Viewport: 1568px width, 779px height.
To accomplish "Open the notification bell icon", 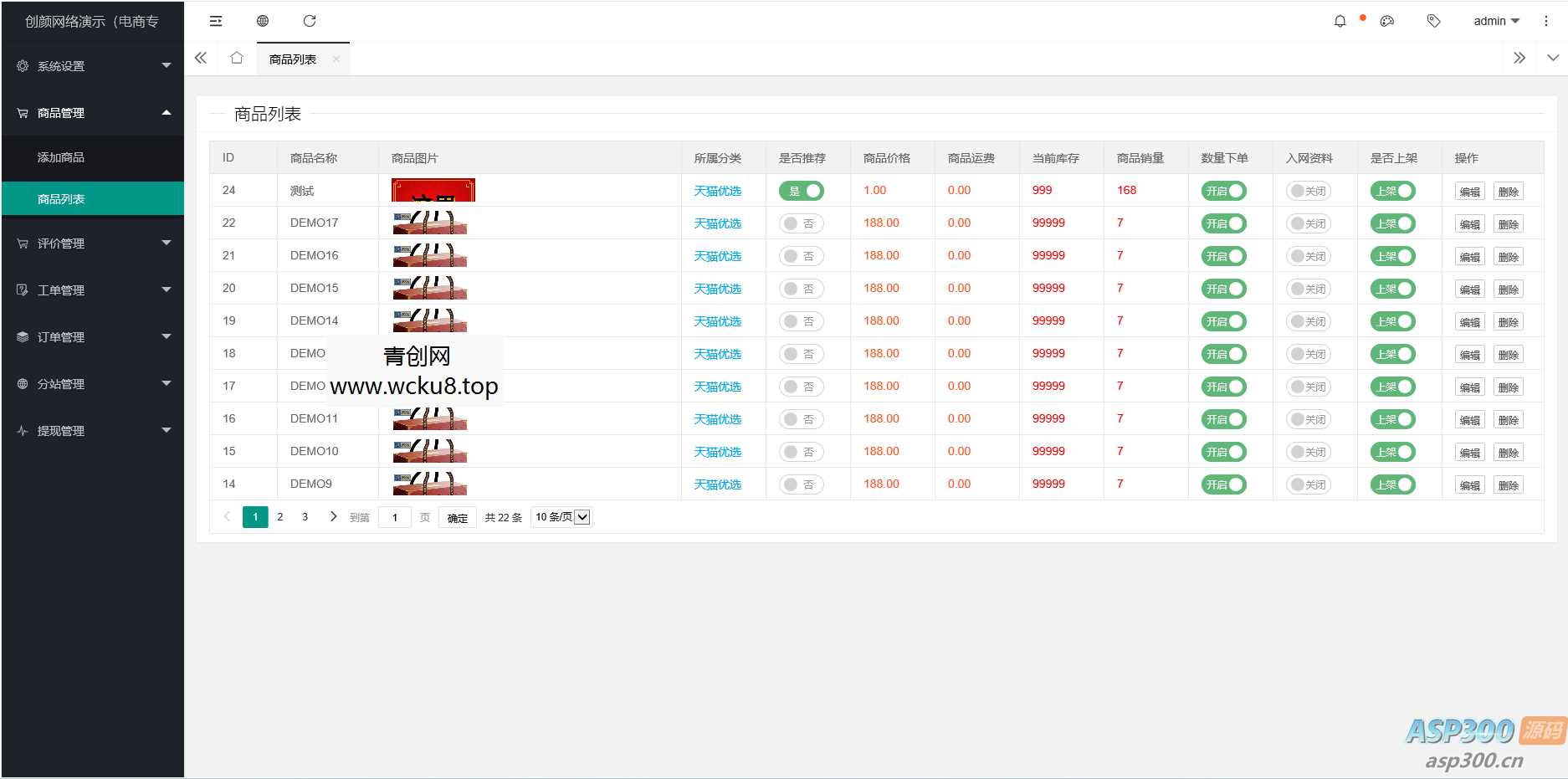I will point(1340,21).
